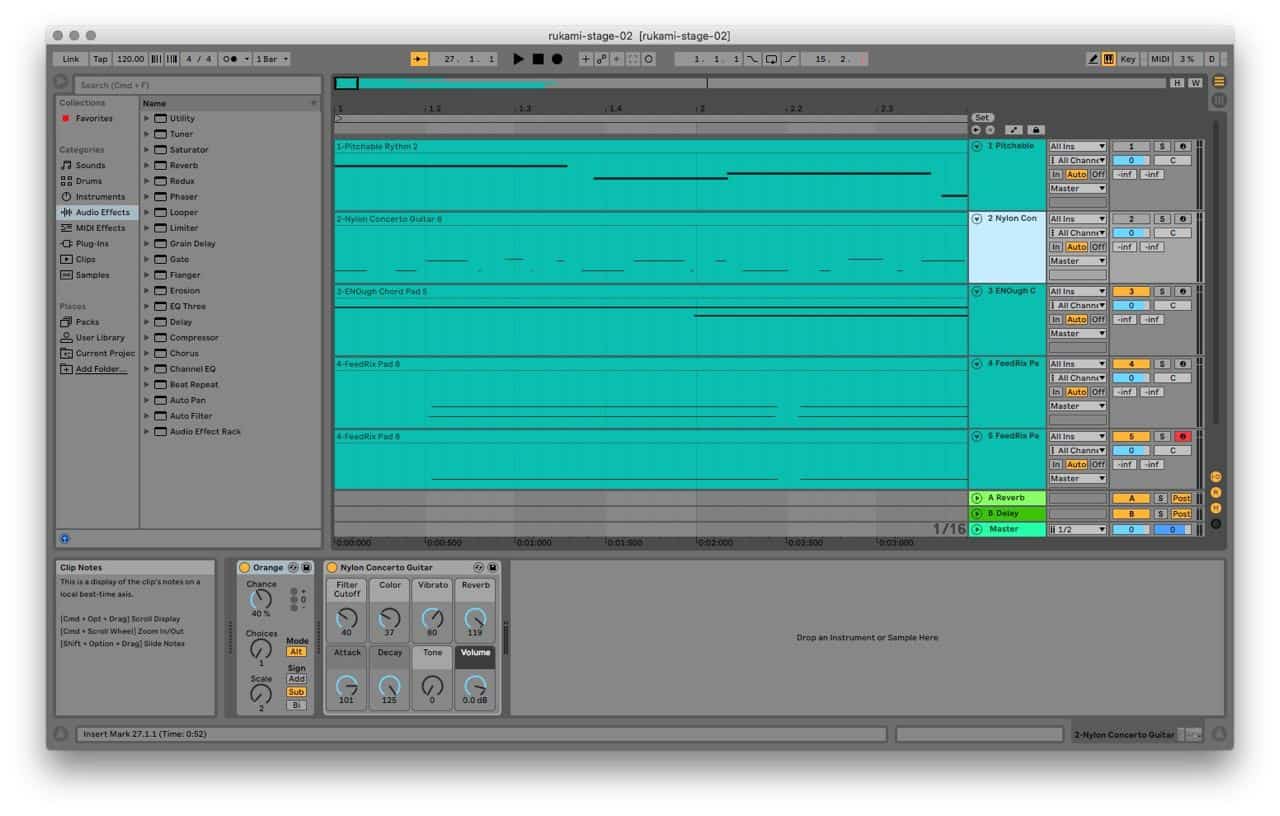Select Drums category in the browser
The width and height of the screenshot is (1280, 816).
click(x=88, y=181)
